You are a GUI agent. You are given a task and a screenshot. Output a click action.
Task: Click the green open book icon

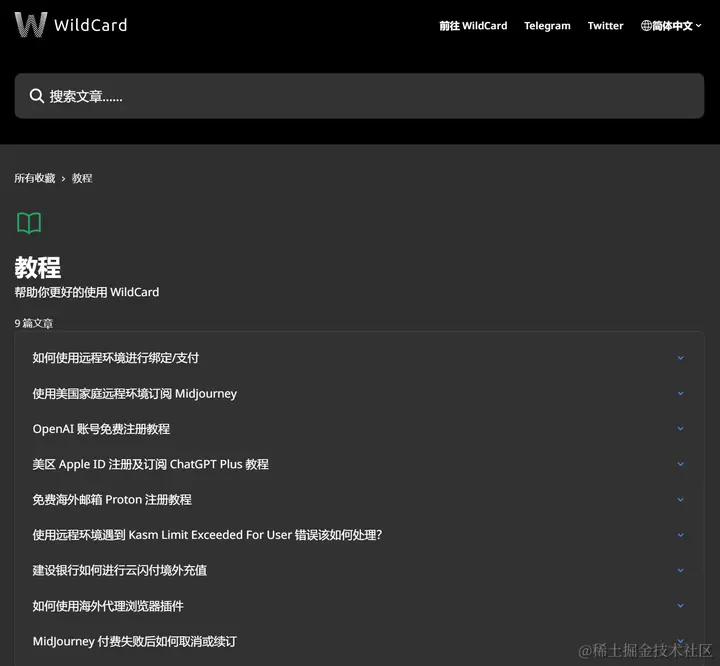(29, 223)
